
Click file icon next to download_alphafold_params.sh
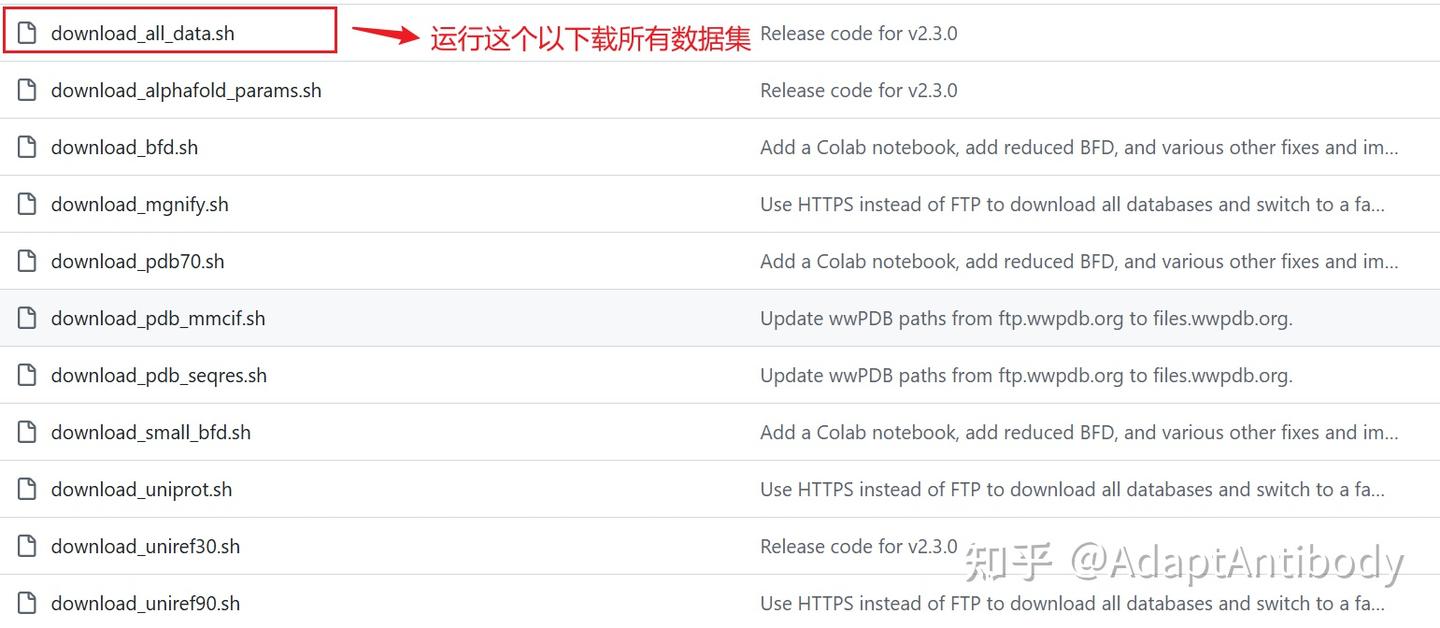(x=27, y=90)
